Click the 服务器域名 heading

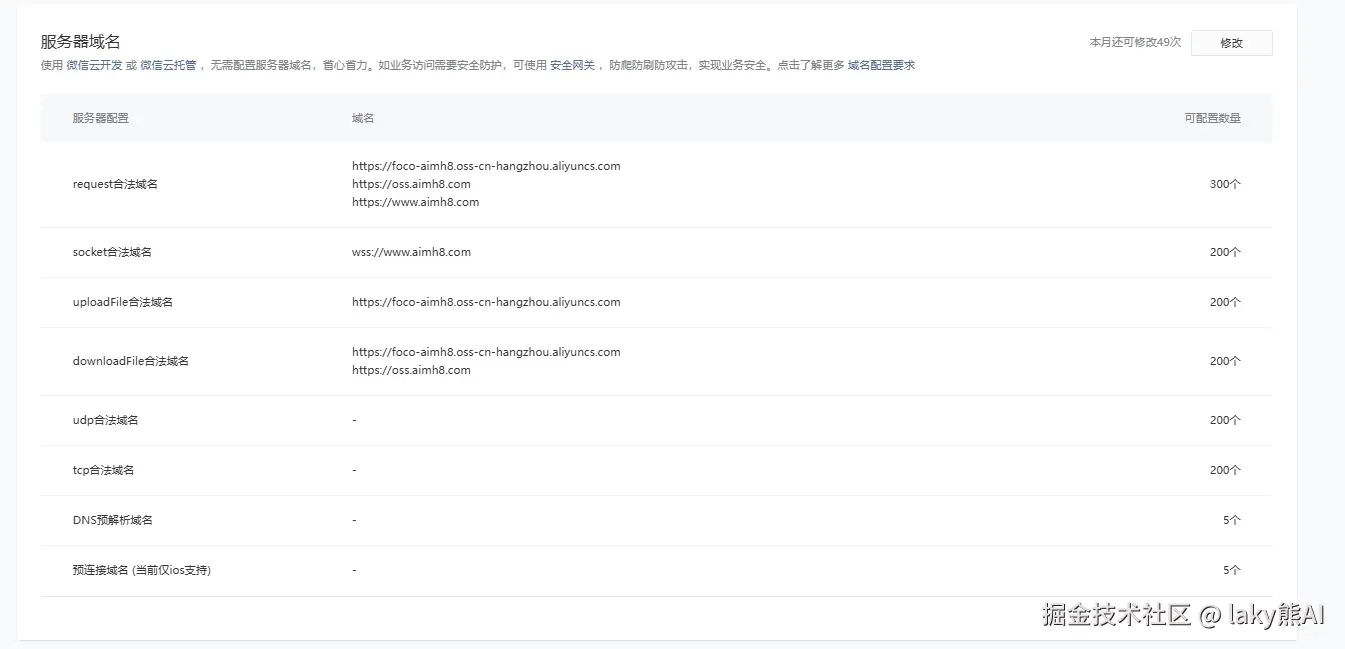click(80, 41)
